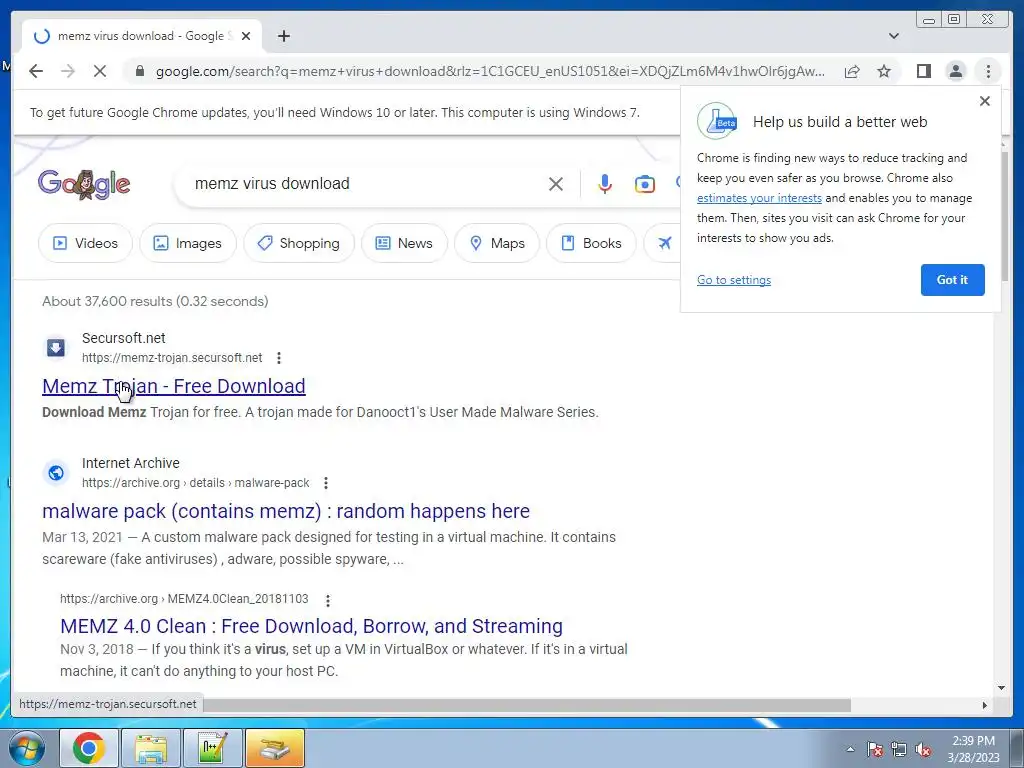Open more options for Secursoft.net result
Viewport: 1024px width, 768px height.
(279, 358)
